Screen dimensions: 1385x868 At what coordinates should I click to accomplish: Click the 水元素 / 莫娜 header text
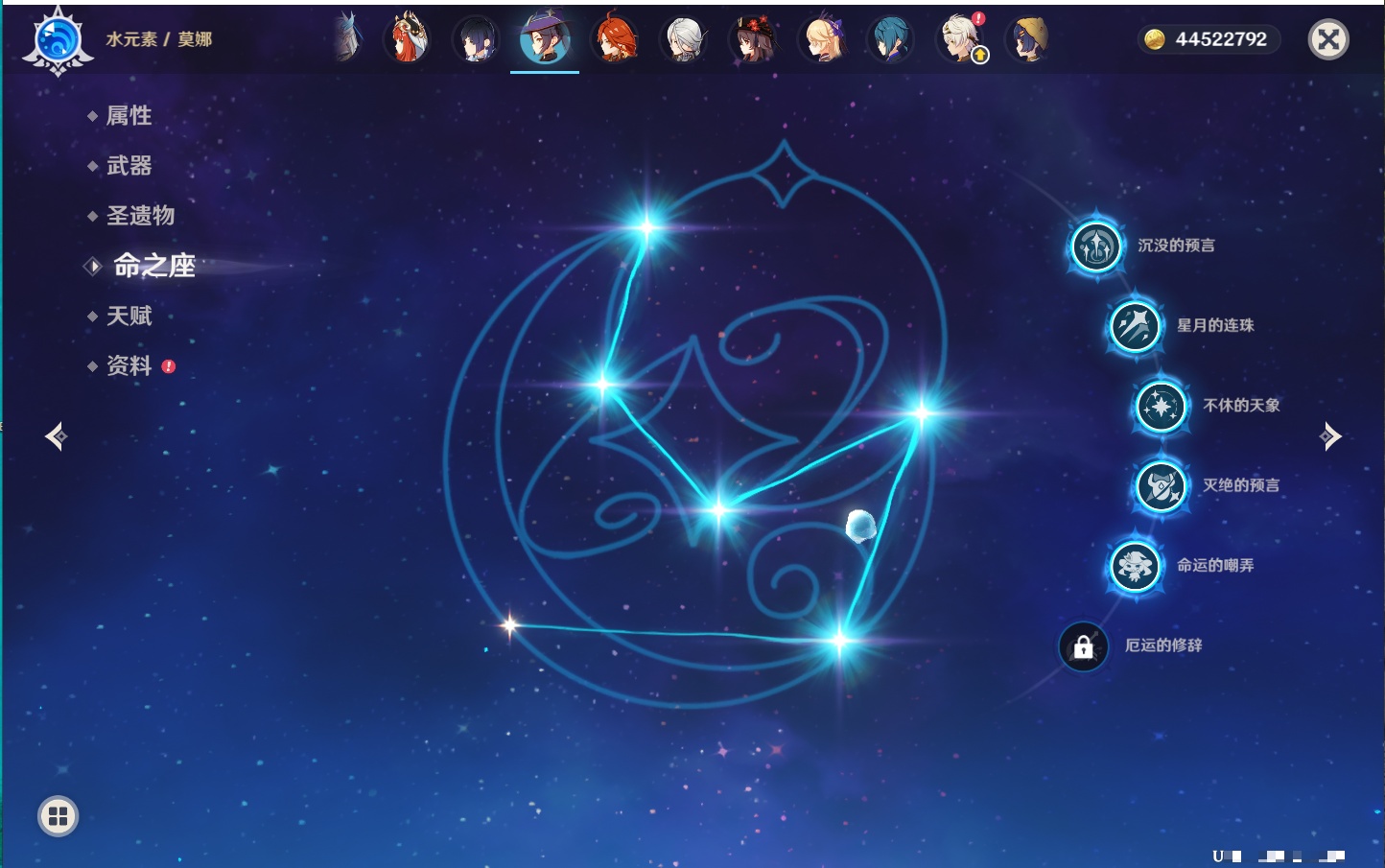point(158,39)
